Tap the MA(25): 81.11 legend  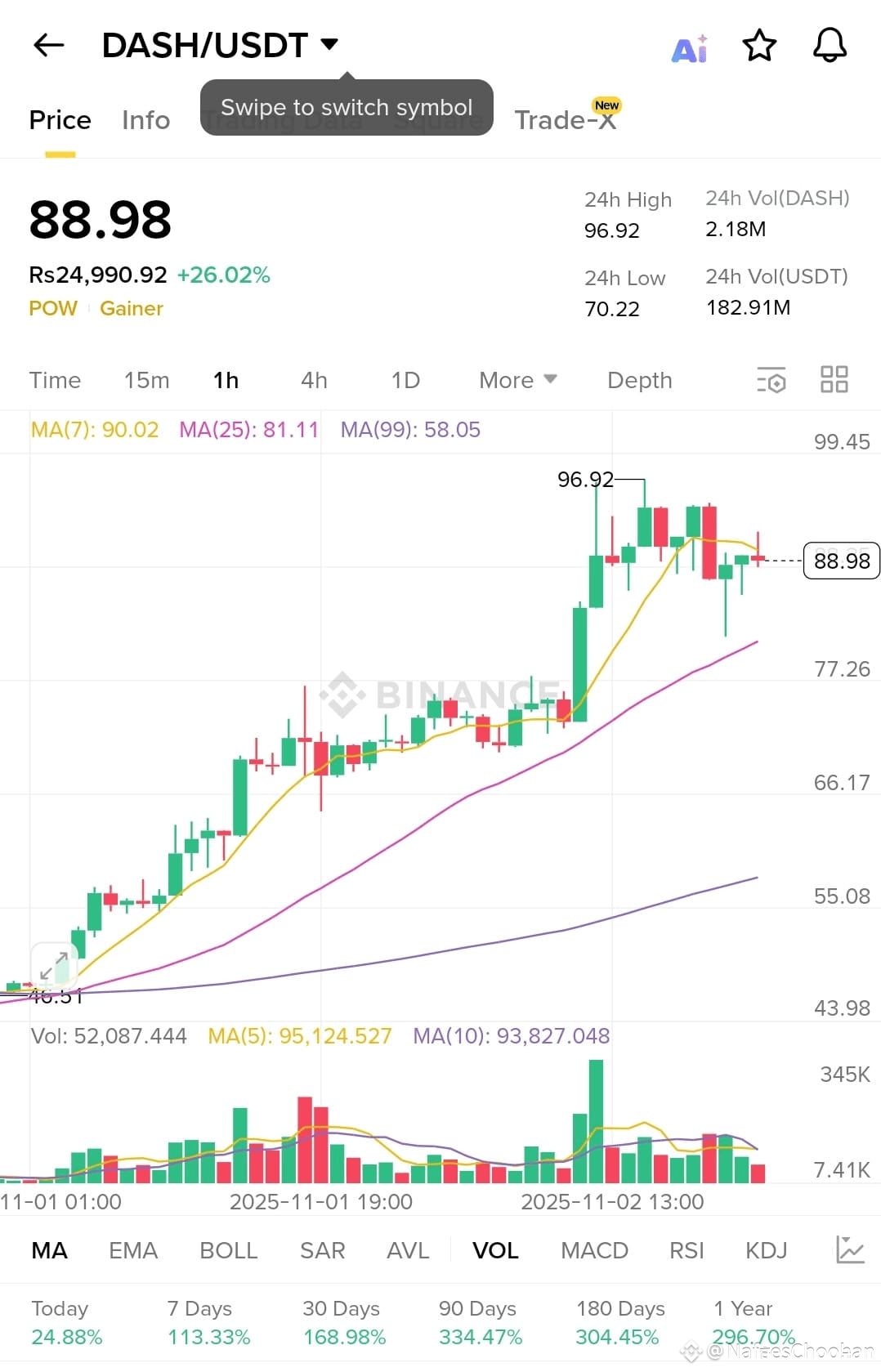[x=249, y=430]
